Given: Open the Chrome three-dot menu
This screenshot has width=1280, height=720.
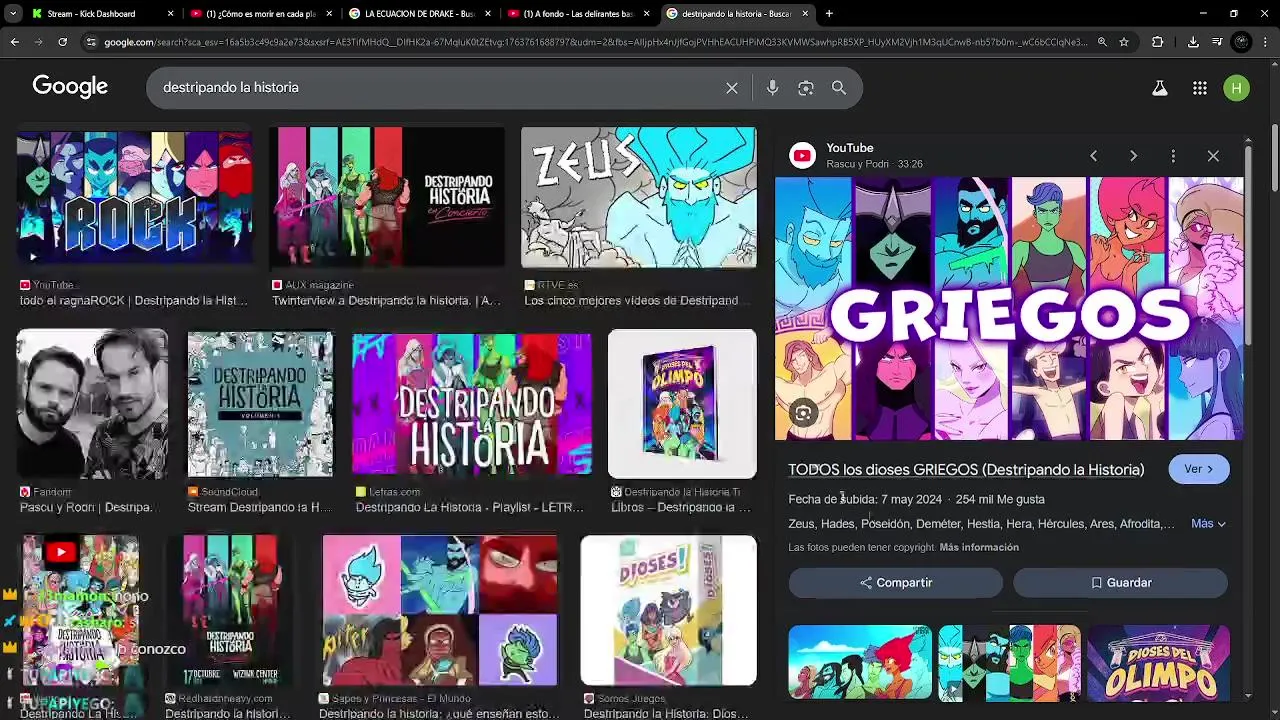Looking at the screenshot, I should 1265,42.
